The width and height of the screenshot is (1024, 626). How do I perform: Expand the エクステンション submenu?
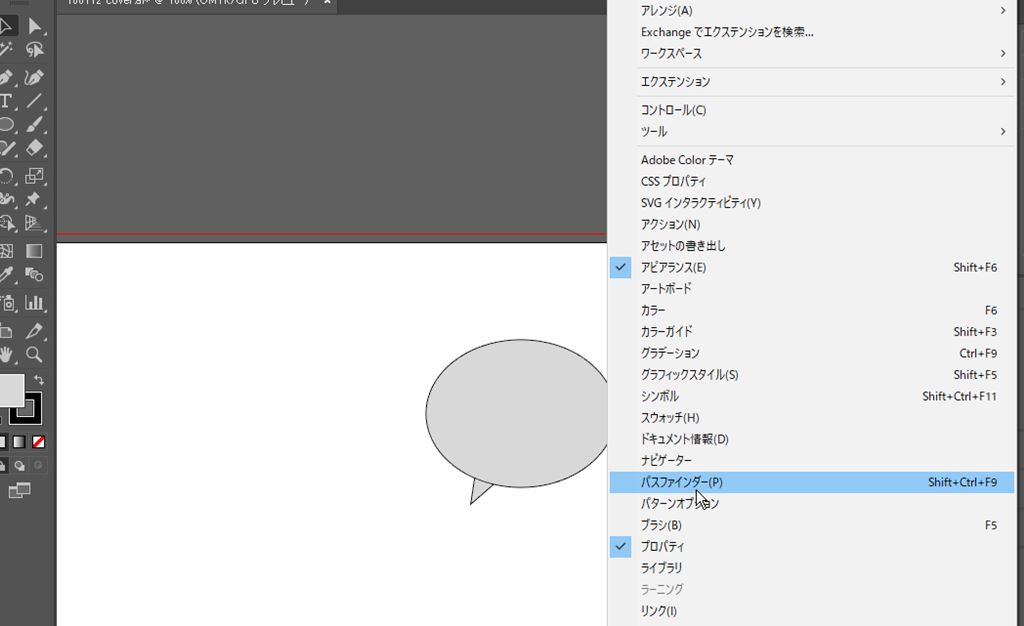(675, 81)
